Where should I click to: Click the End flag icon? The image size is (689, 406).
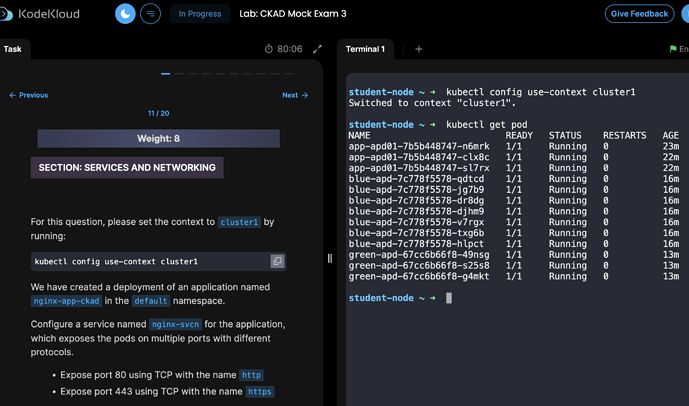pos(674,49)
